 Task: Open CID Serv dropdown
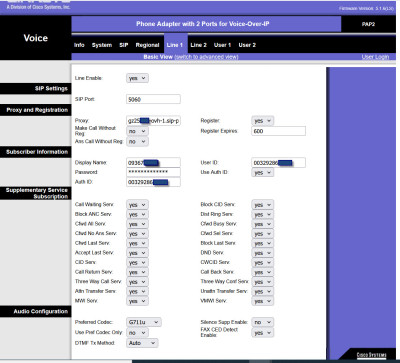click(x=137, y=263)
